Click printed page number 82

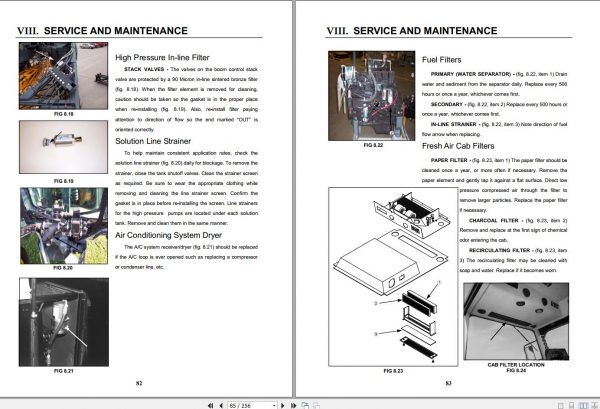pos(139,383)
